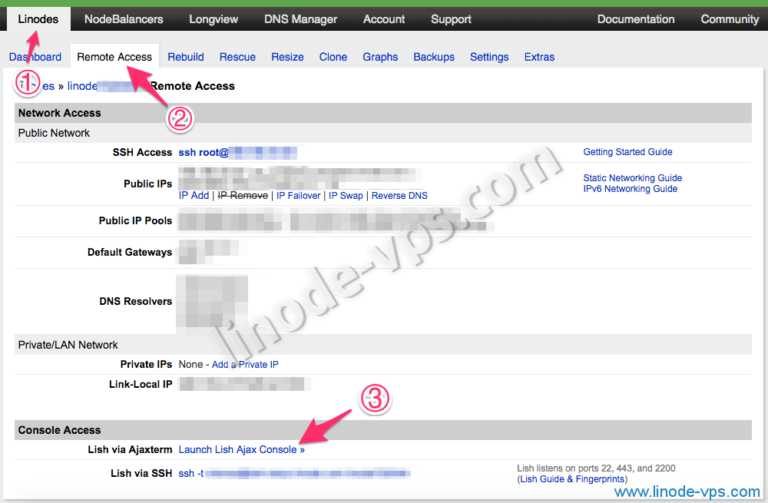Open DNS Manager section
This screenshot has width=768, height=503.
point(300,19)
